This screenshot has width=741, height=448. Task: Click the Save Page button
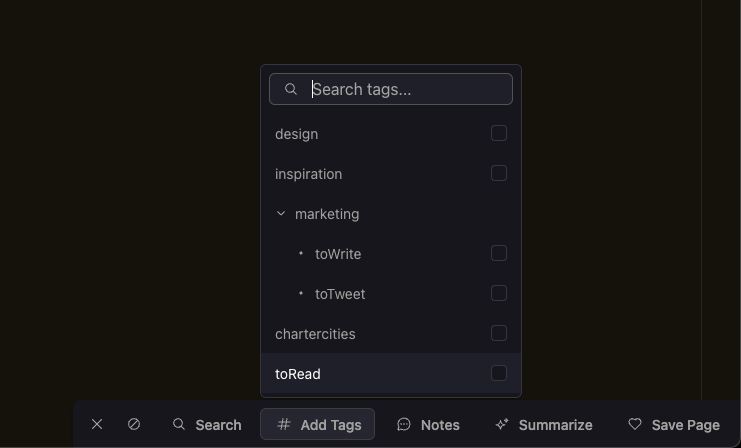coord(674,424)
